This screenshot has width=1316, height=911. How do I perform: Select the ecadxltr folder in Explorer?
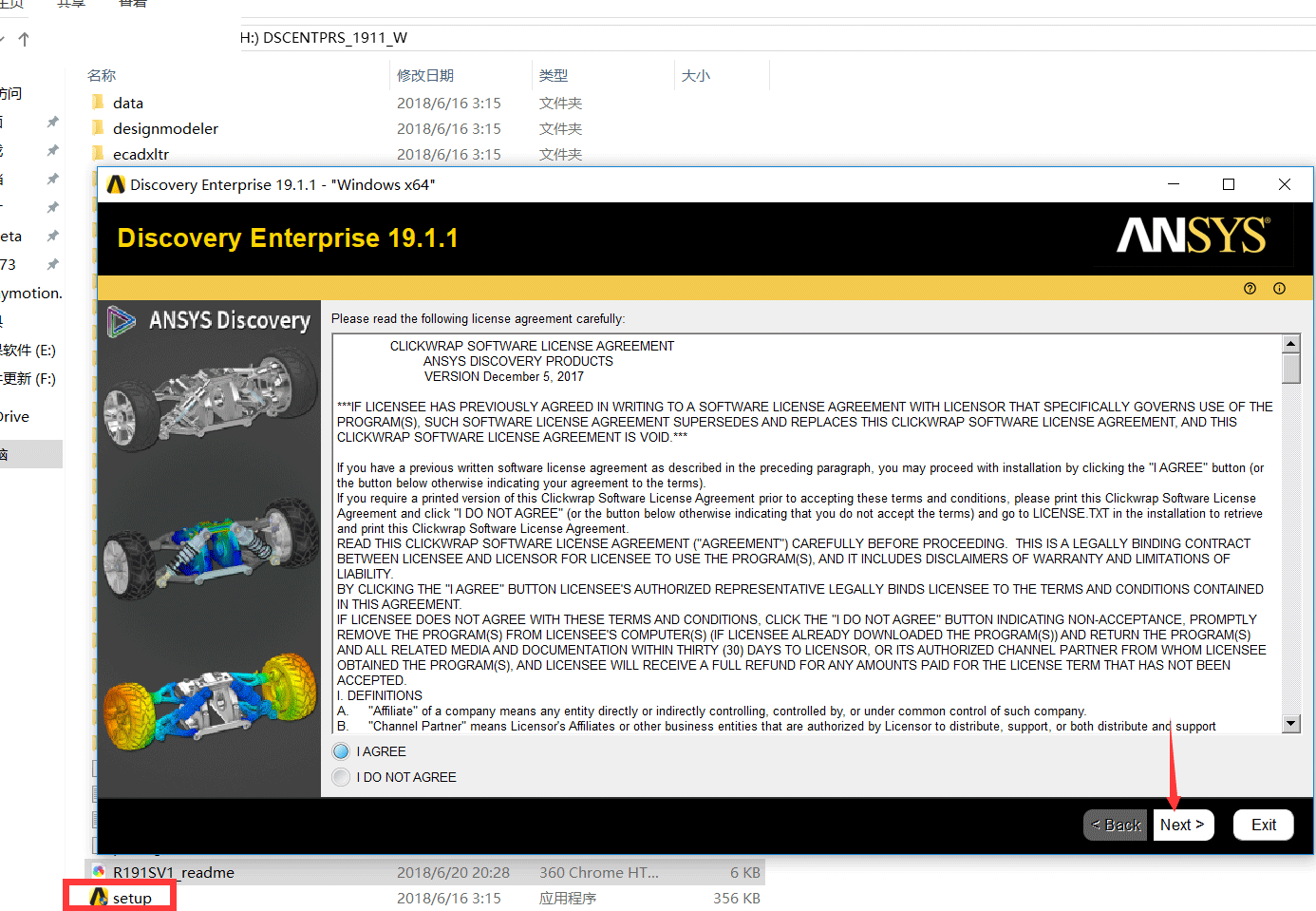[x=141, y=154]
